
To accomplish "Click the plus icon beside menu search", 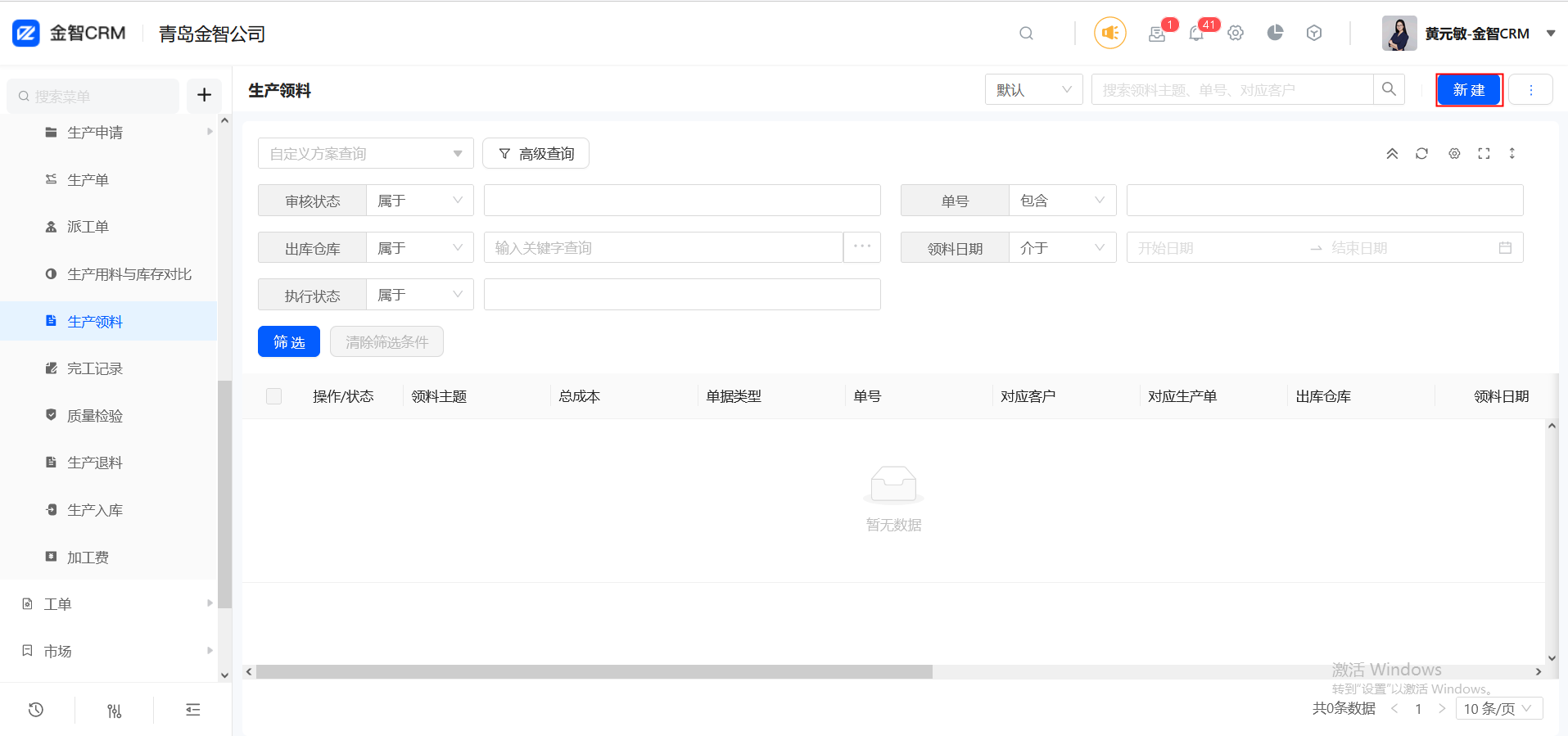I will (204, 96).
